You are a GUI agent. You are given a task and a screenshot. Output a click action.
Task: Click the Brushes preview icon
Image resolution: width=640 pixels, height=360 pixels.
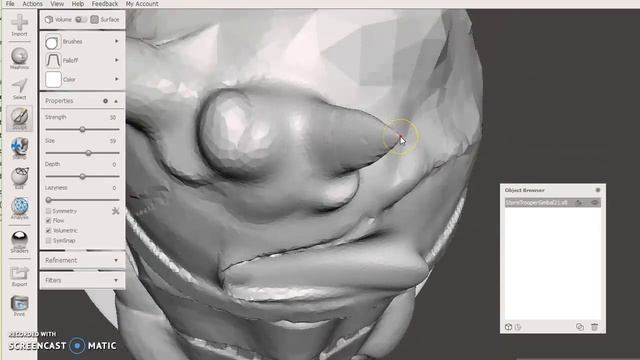(53, 42)
